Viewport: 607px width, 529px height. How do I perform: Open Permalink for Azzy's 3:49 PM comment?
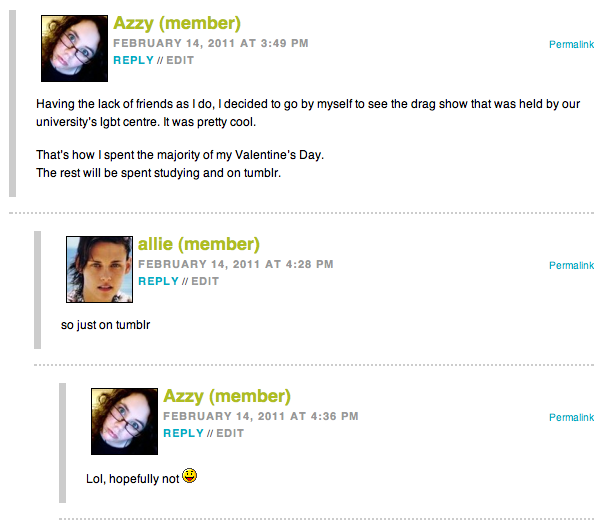[x=571, y=44]
